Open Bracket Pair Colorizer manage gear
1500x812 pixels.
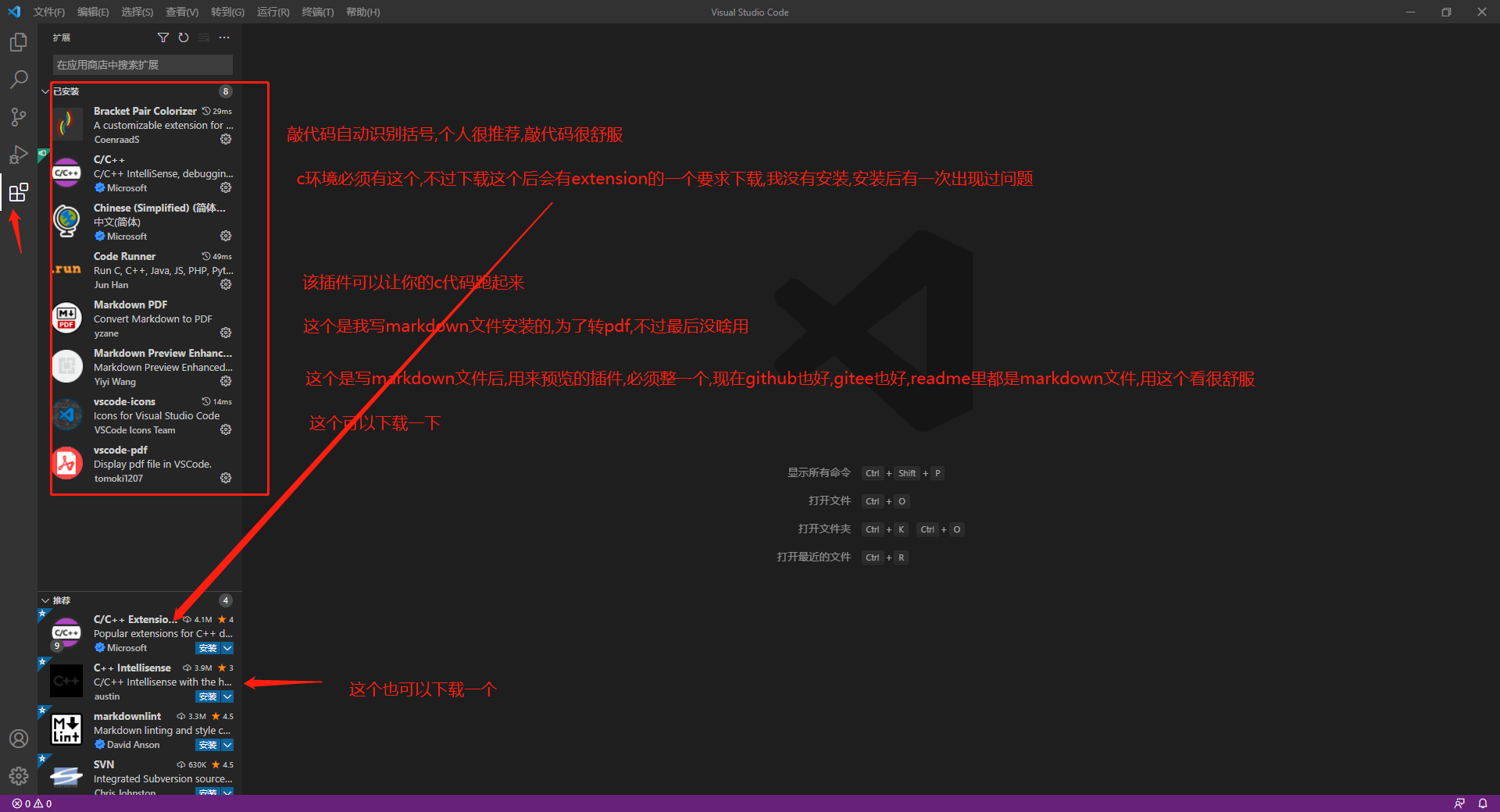(x=226, y=139)
